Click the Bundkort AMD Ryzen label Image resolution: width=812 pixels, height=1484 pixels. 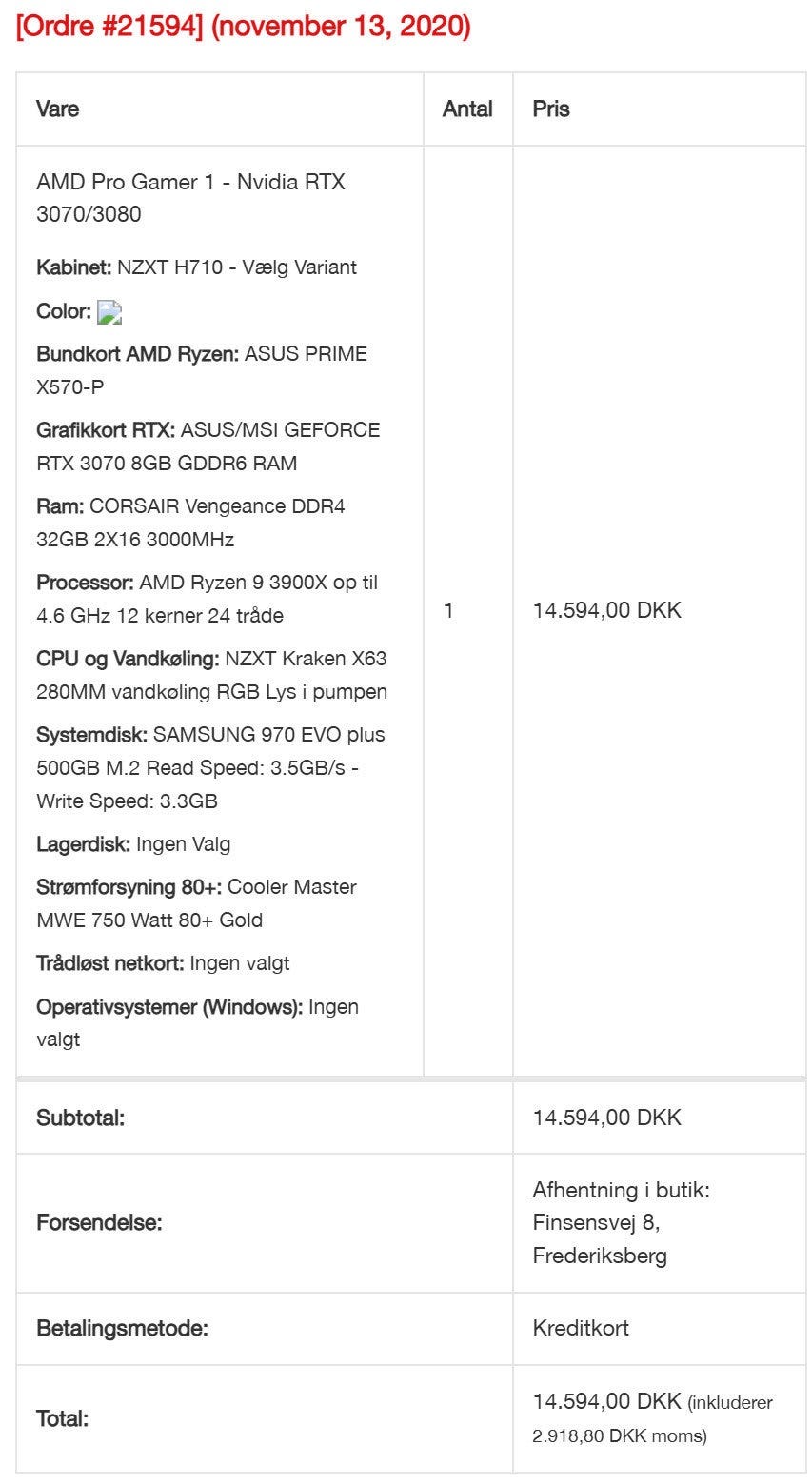137,354
